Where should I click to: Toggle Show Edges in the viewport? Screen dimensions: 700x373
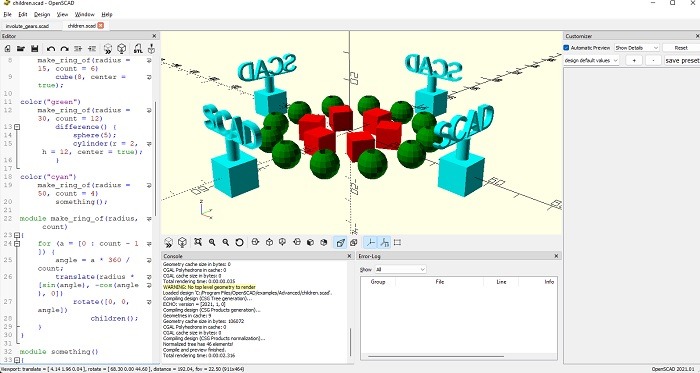pos(397,242)
